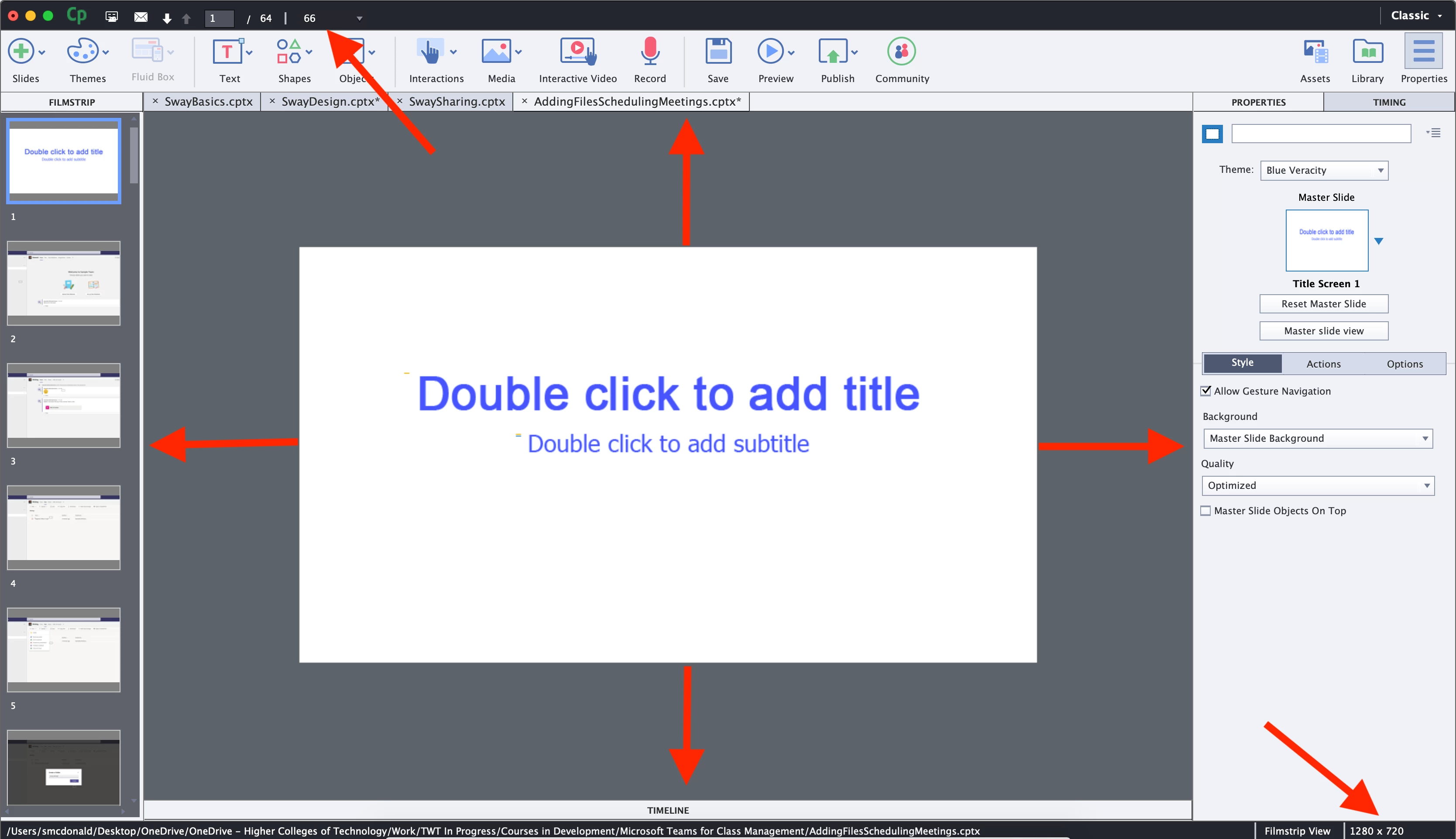Click the Master slide view button
Viewport: 1456px width, 839px height.
1323,331
